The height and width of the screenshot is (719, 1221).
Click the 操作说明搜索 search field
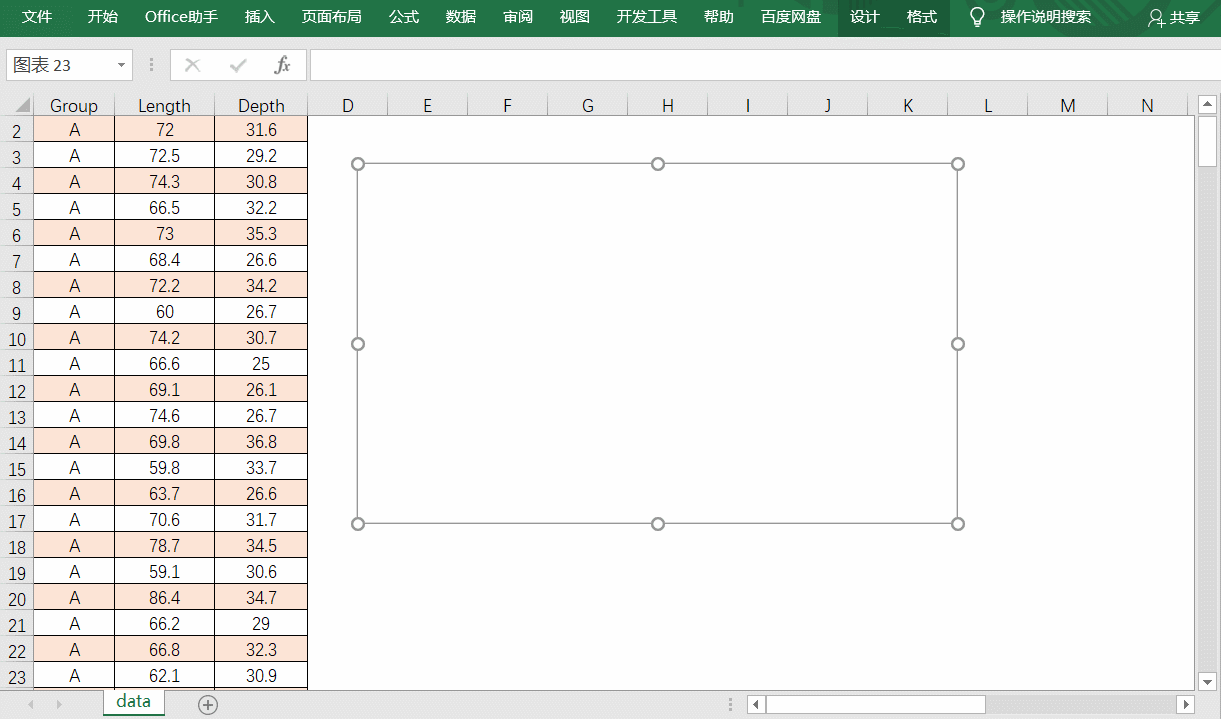1046,17
